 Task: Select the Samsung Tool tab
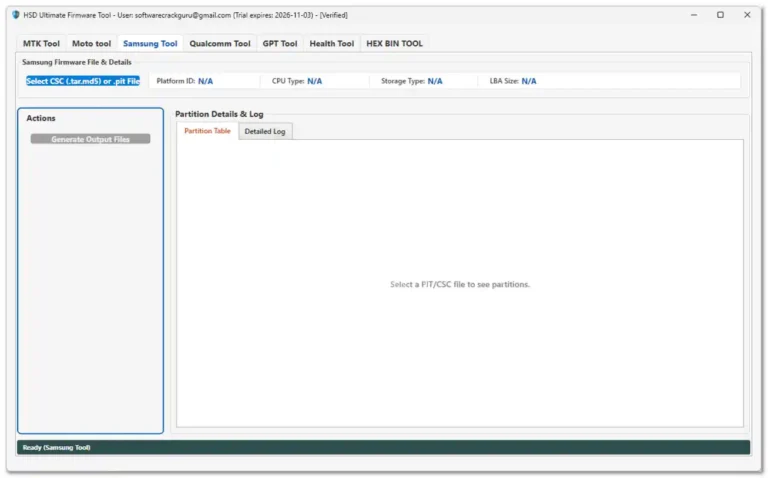tap(150, 44)
